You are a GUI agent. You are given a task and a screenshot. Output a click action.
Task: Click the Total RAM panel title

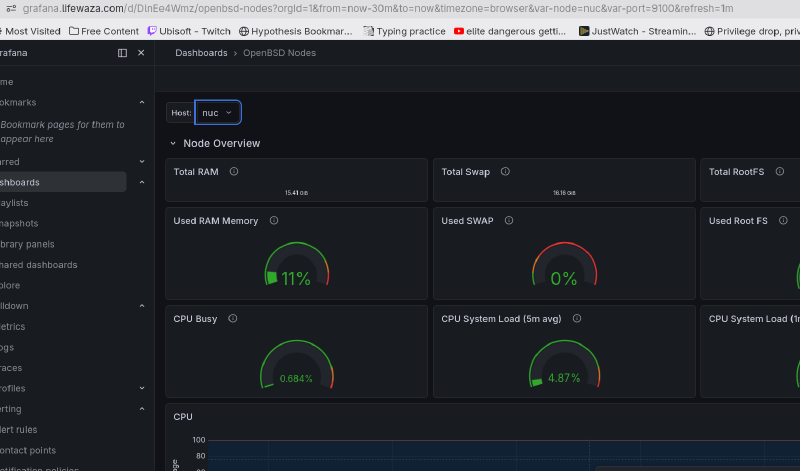(196, 172)
